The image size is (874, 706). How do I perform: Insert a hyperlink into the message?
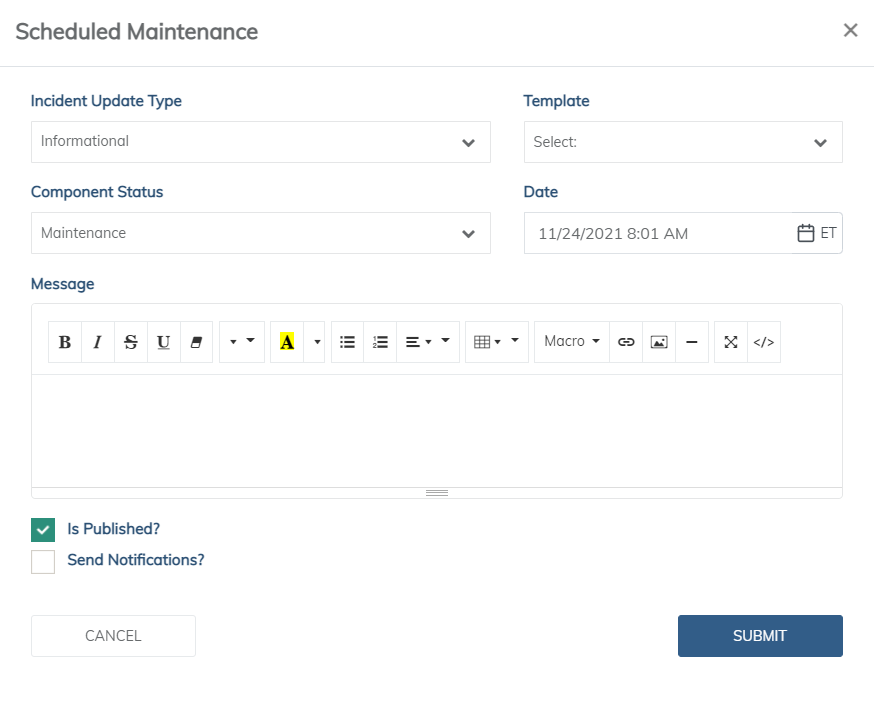pyautogui.click(x=626, y=342)
